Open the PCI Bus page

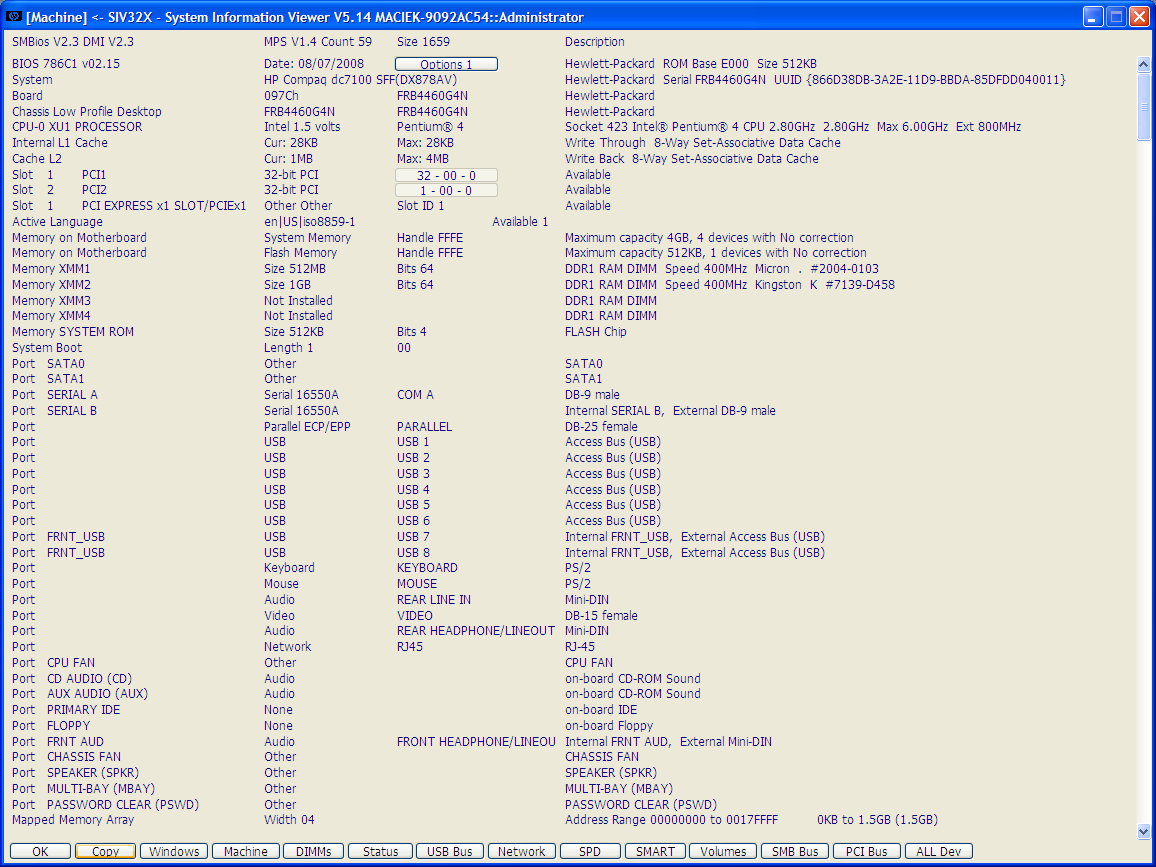coord(866,852)
